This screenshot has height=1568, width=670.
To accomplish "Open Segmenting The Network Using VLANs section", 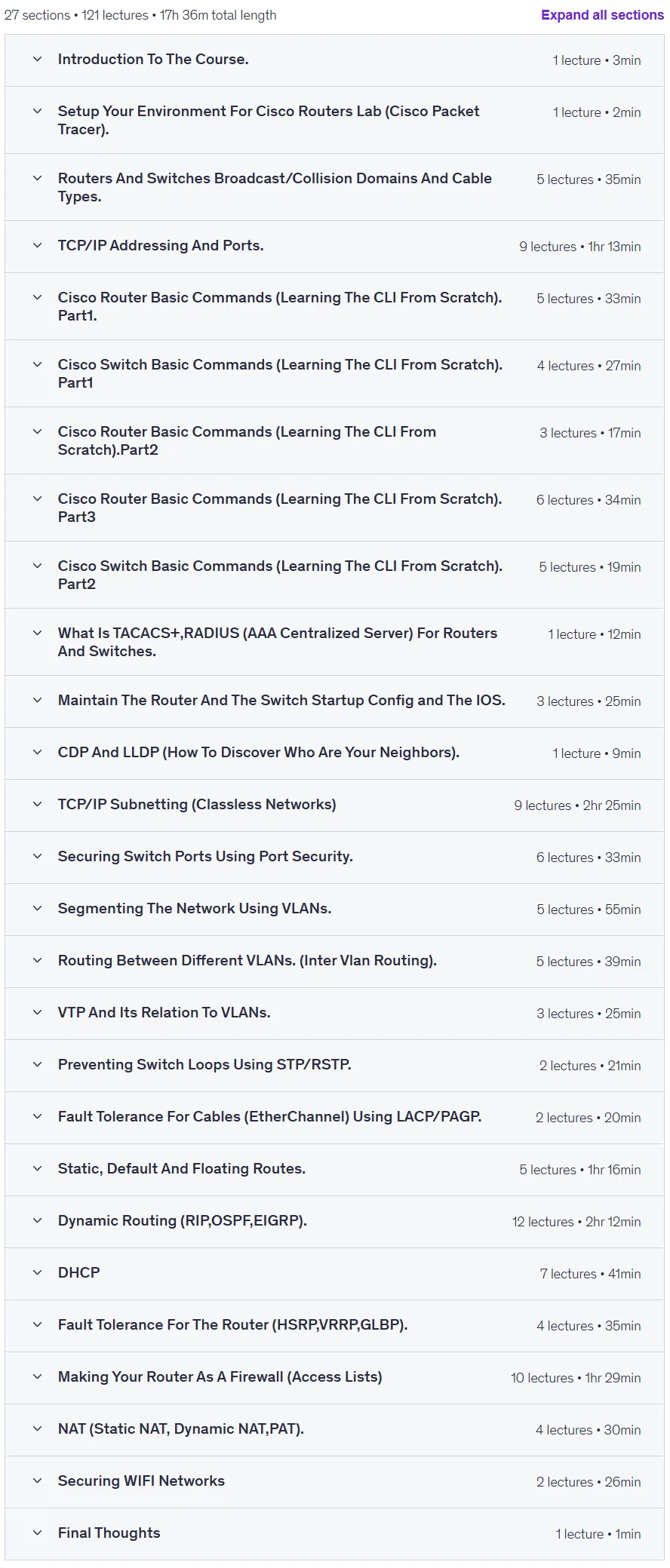I will pos(334,910).
